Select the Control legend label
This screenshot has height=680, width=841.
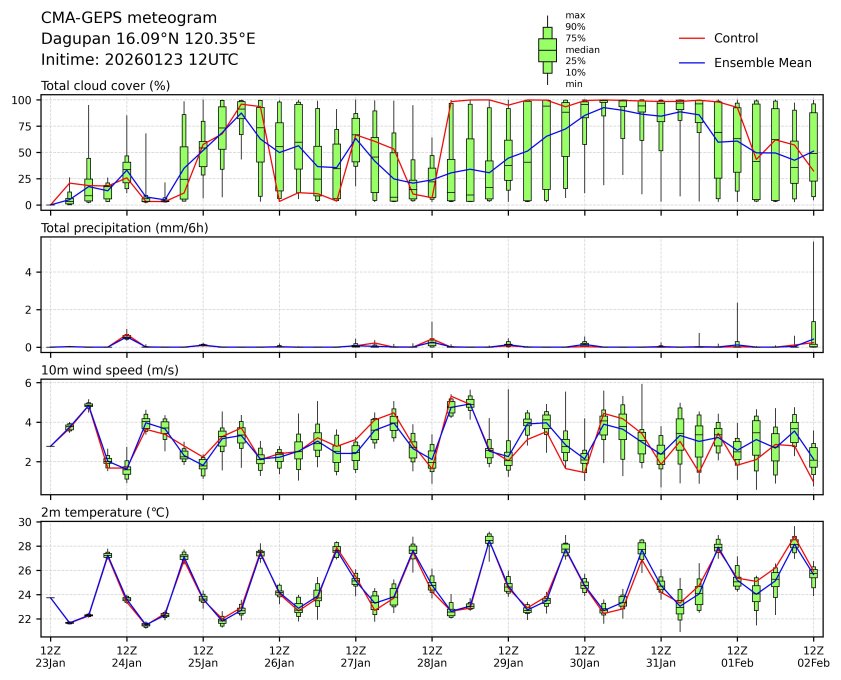[736, 39]
